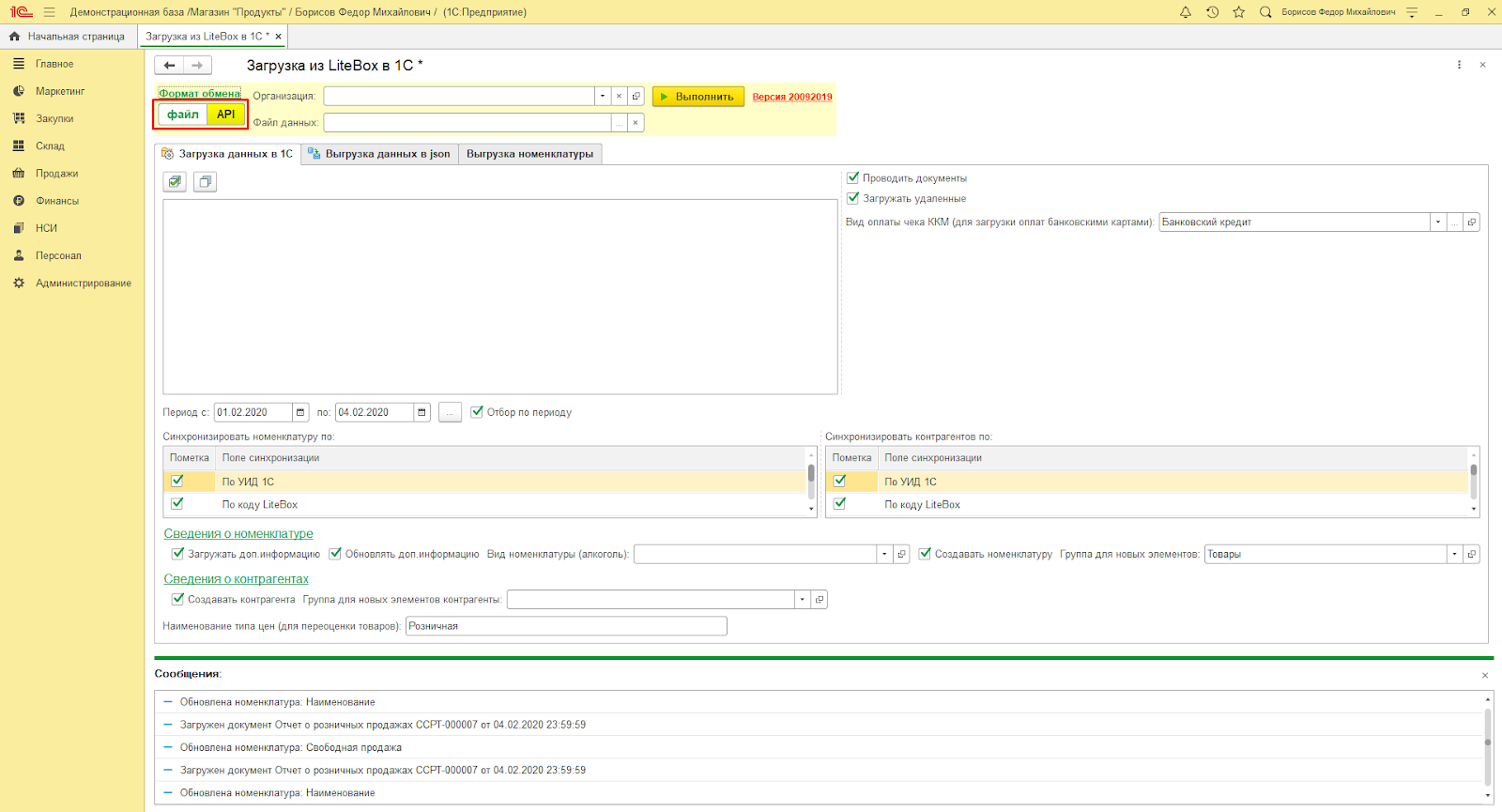Viewport: 1502px width, 812px height.
Task: Toggle Создавать номенклатуру checkbox
Action: [925, 554]
